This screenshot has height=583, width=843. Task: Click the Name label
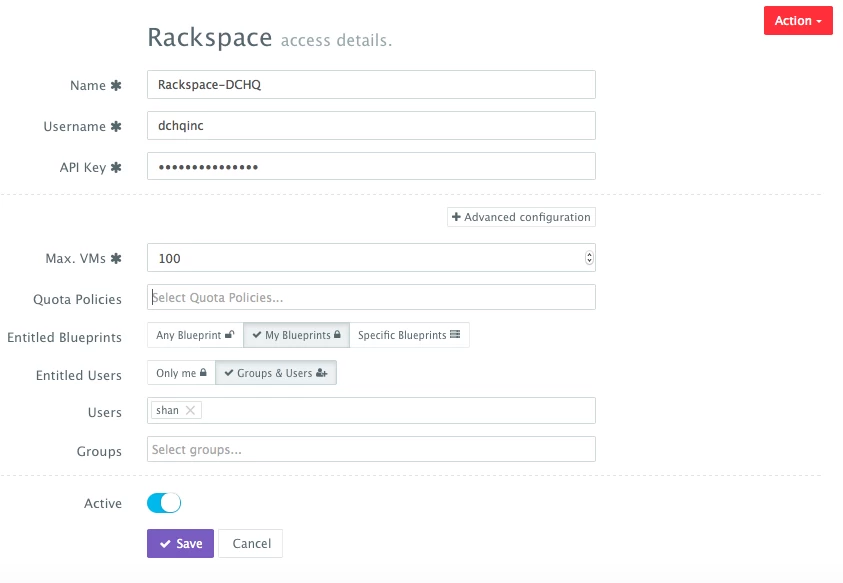click(x=88, y=86)
